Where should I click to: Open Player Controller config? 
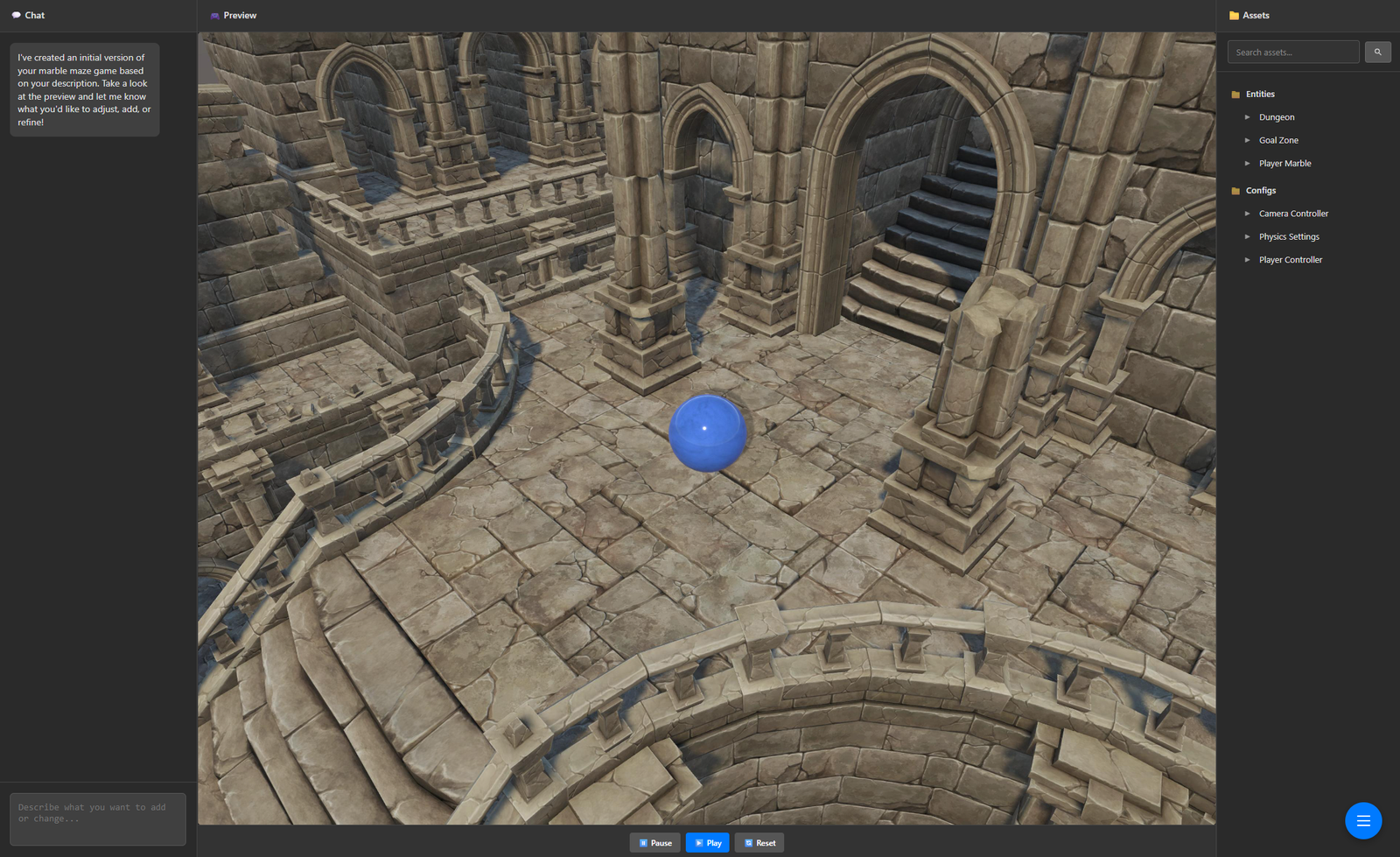[x=1291, y=260]
